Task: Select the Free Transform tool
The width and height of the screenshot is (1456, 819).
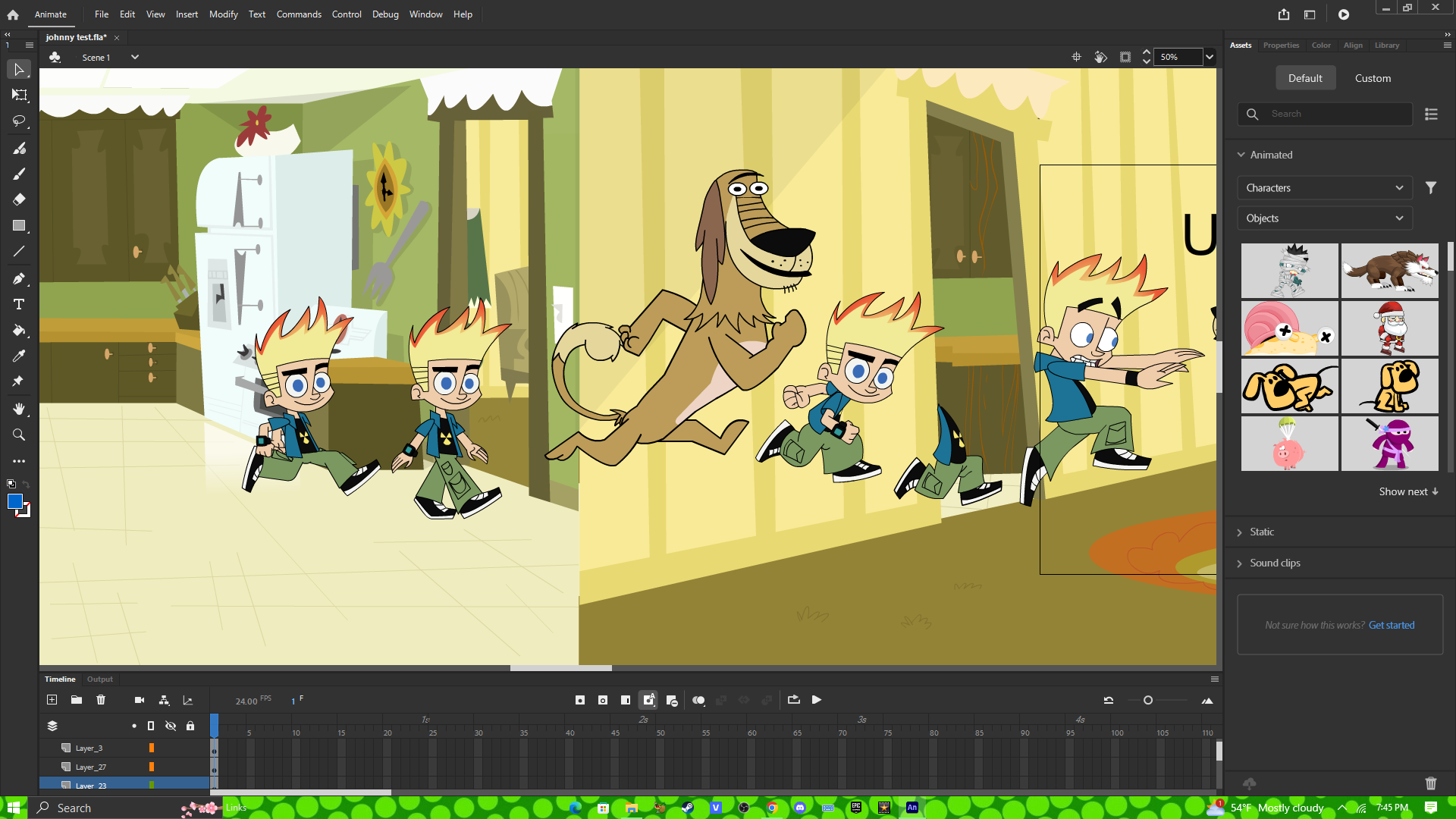Action: pos(19,95)
